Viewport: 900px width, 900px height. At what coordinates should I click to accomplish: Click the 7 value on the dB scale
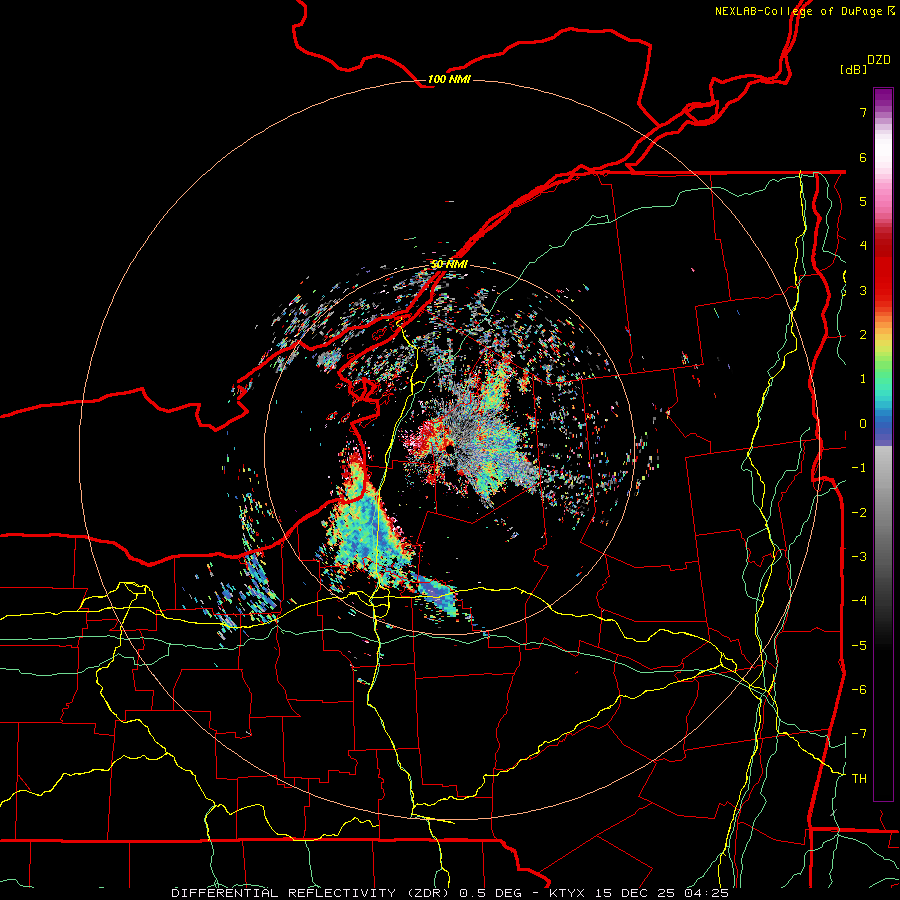coord(863,112)
